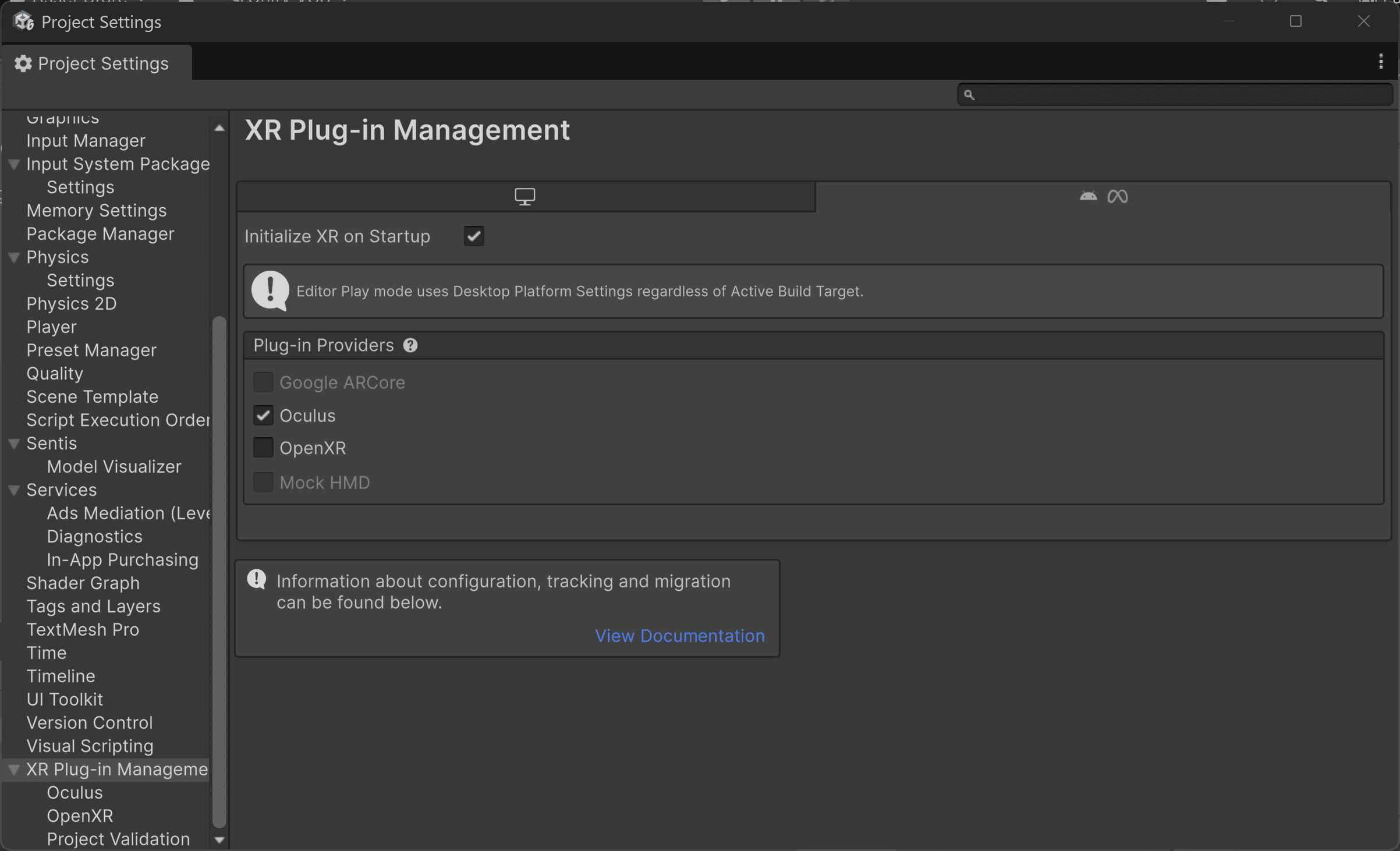Enable the OpenXR provider checkbox
This screenshot has width=1400, height=851.
(263, 448)
